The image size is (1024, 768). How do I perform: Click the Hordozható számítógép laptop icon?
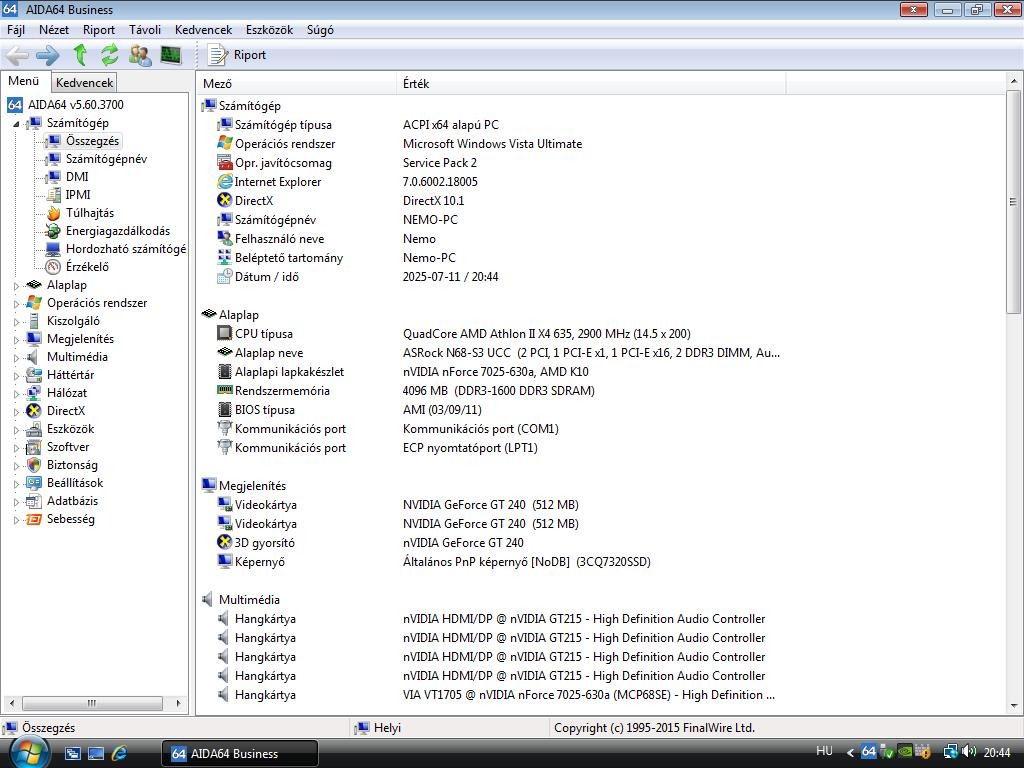click(54, 249)
